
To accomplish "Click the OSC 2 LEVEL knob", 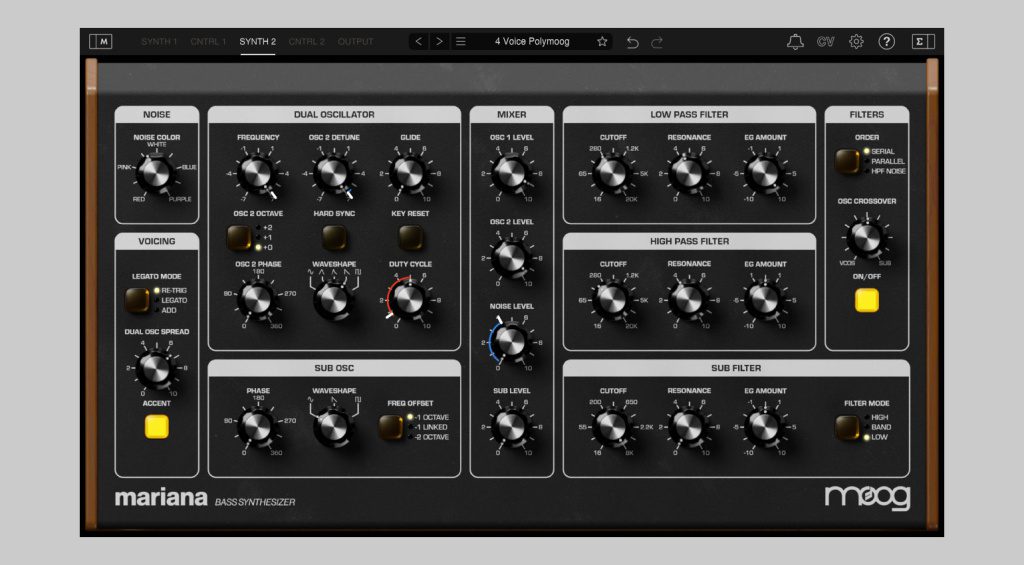I will click(x=511, y=257).
